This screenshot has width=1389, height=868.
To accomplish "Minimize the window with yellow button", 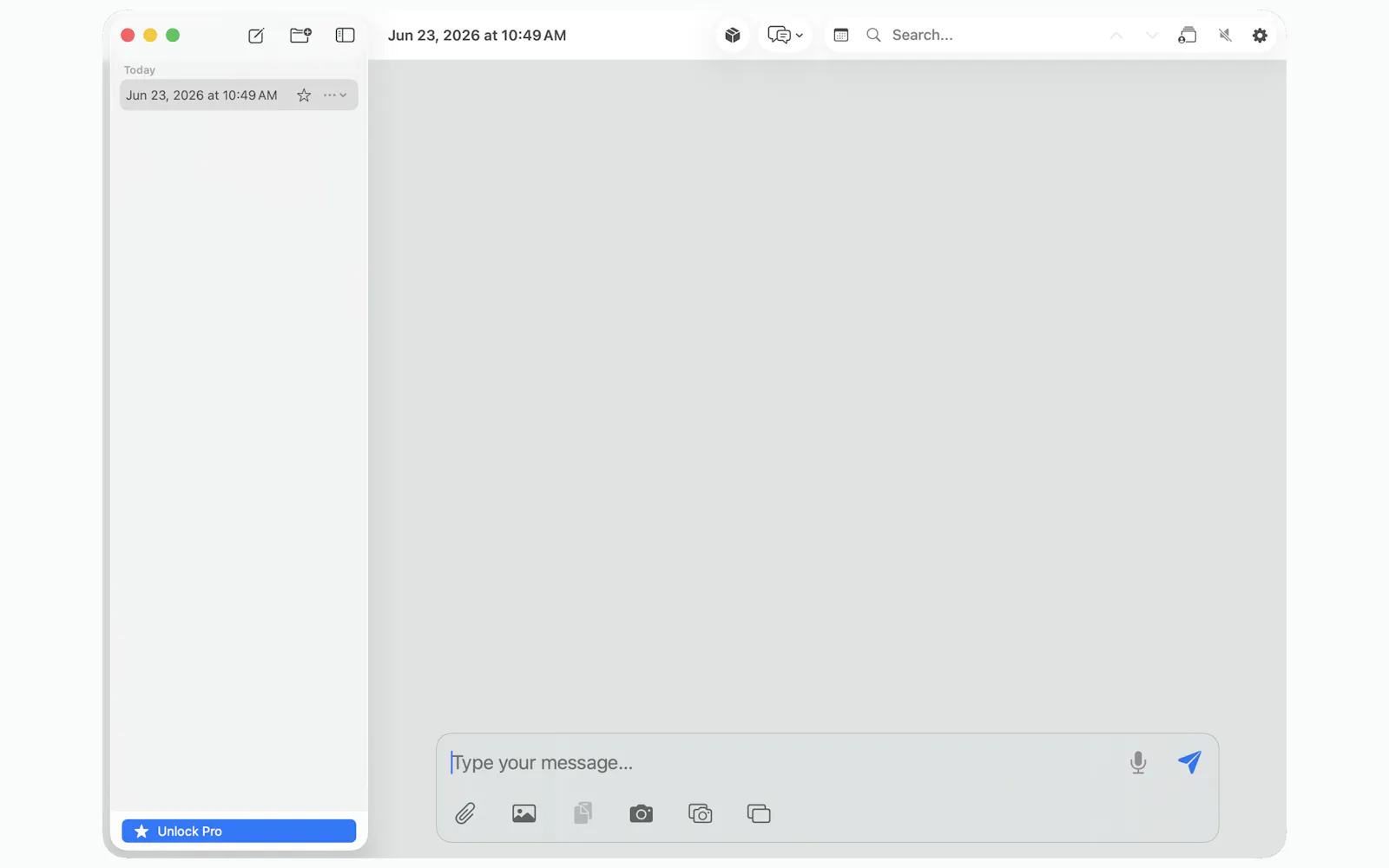I will tap(150, 36).
